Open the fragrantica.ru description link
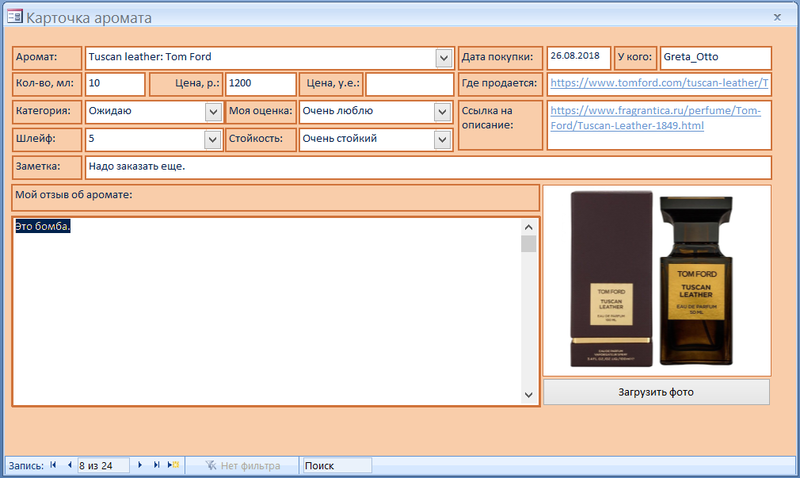 coord(656,118)
